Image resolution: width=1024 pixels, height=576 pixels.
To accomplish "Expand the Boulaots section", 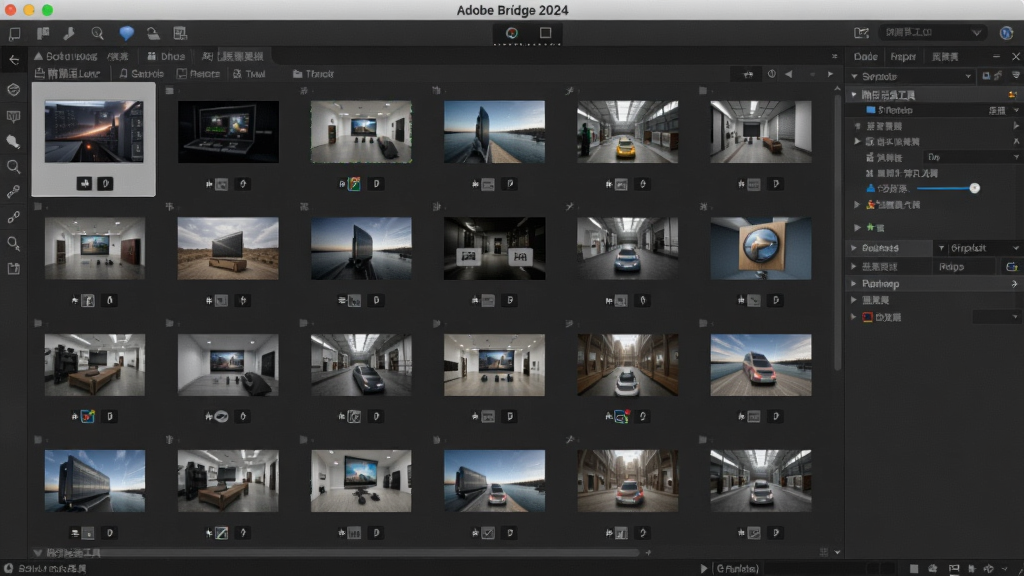I will click(x=854, y=248).
